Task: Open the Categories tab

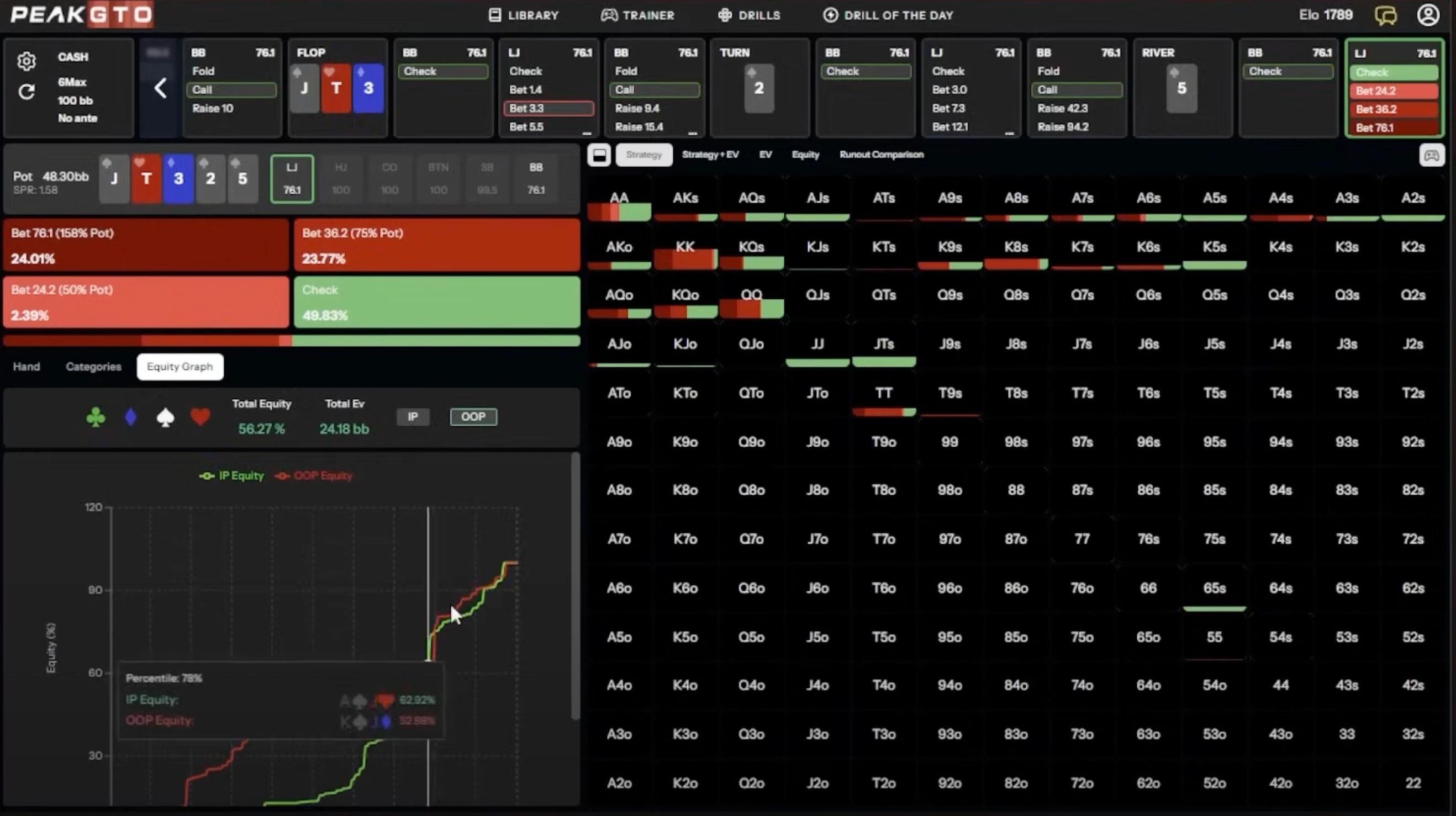Action: pos(93,367)
